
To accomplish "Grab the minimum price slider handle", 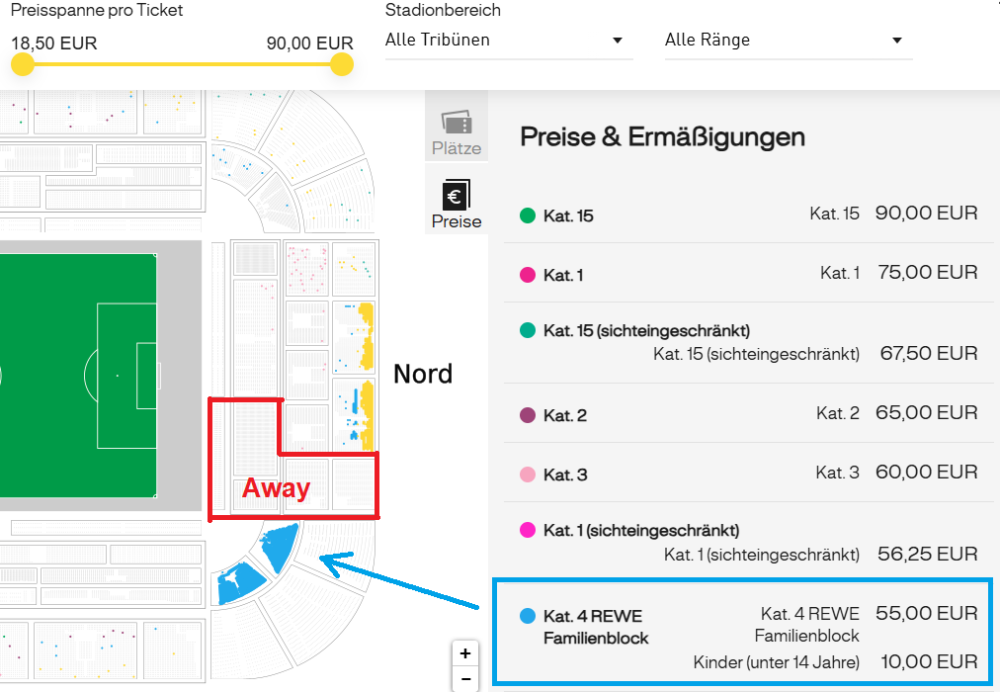I will 22,64.
